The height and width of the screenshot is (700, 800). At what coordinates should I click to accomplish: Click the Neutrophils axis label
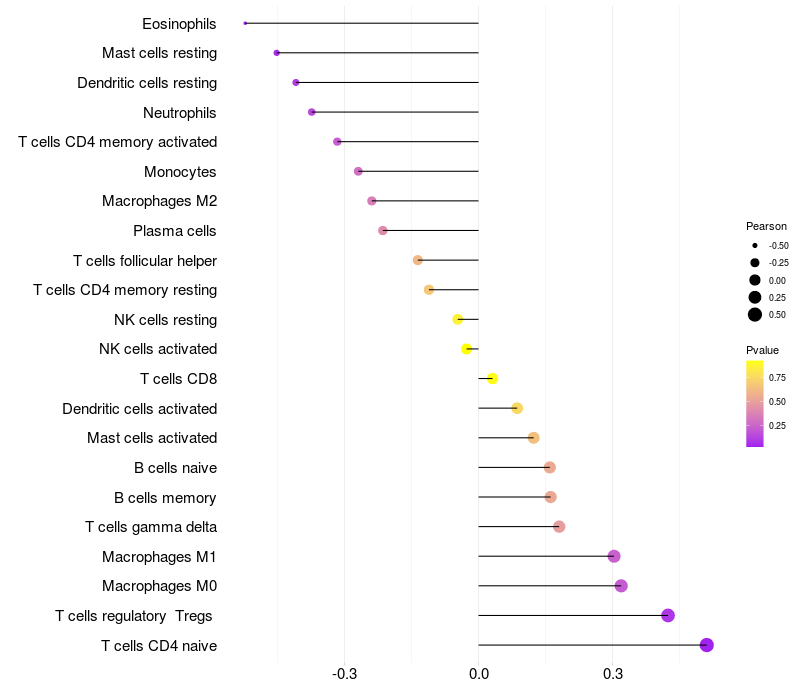click(180, 113)
